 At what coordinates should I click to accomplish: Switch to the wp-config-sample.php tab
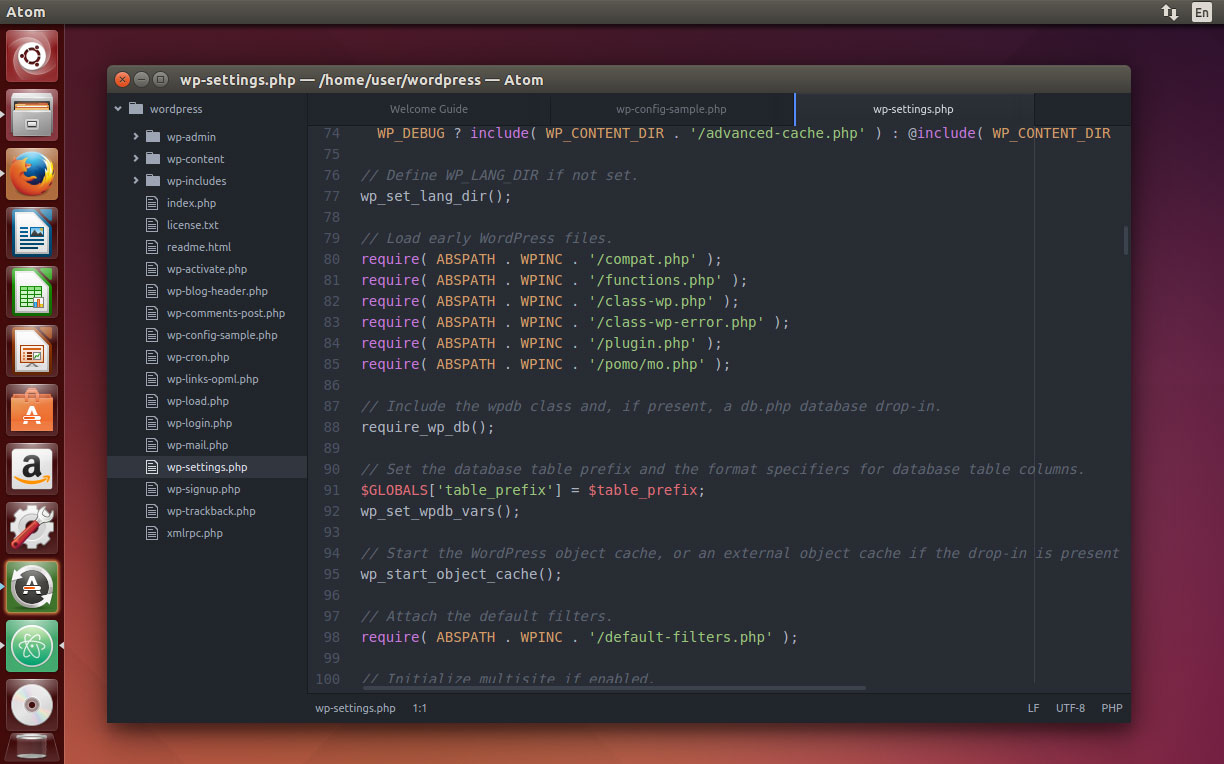pos(671,109)
